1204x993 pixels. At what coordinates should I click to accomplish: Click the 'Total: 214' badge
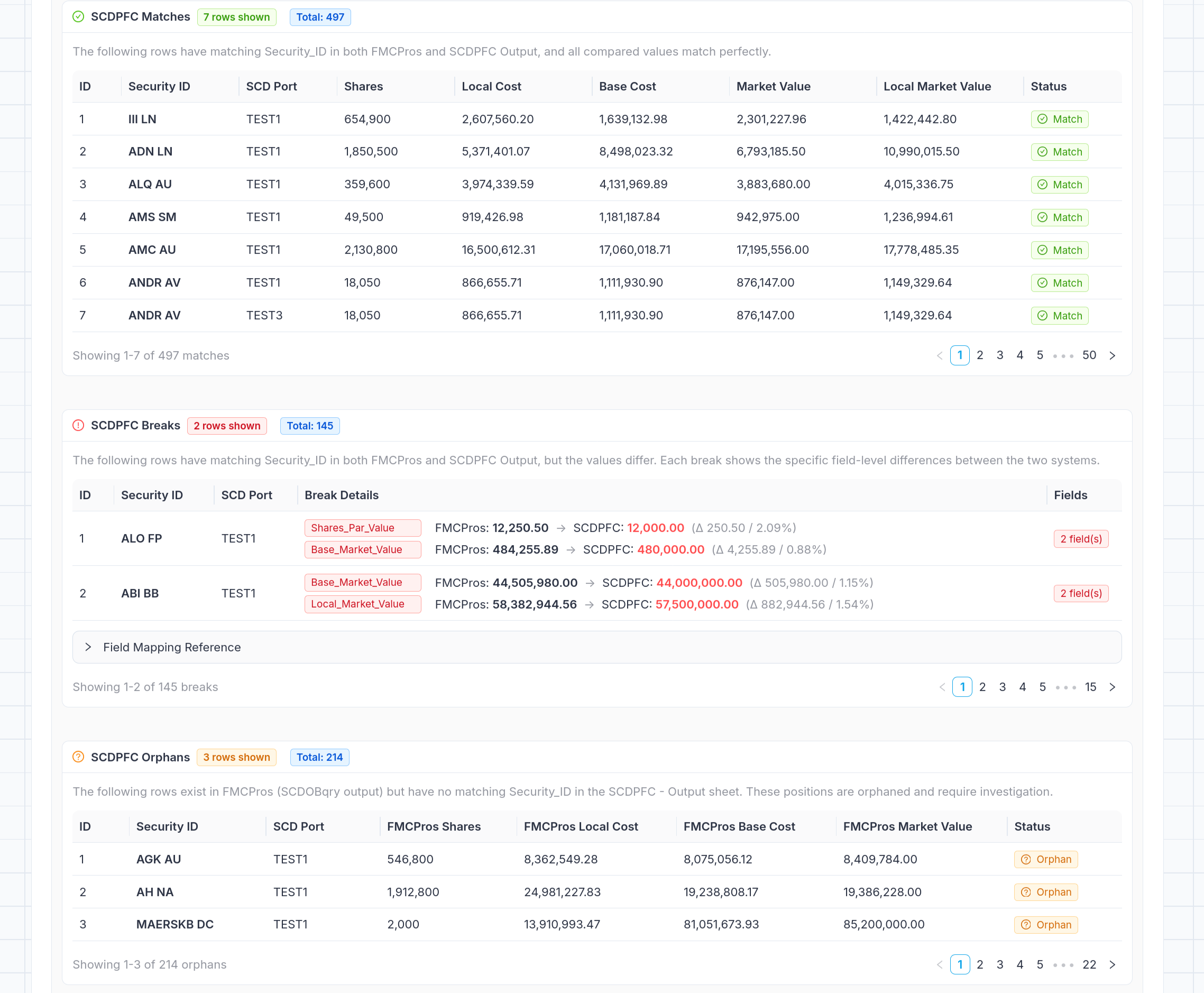click(319, 757)
